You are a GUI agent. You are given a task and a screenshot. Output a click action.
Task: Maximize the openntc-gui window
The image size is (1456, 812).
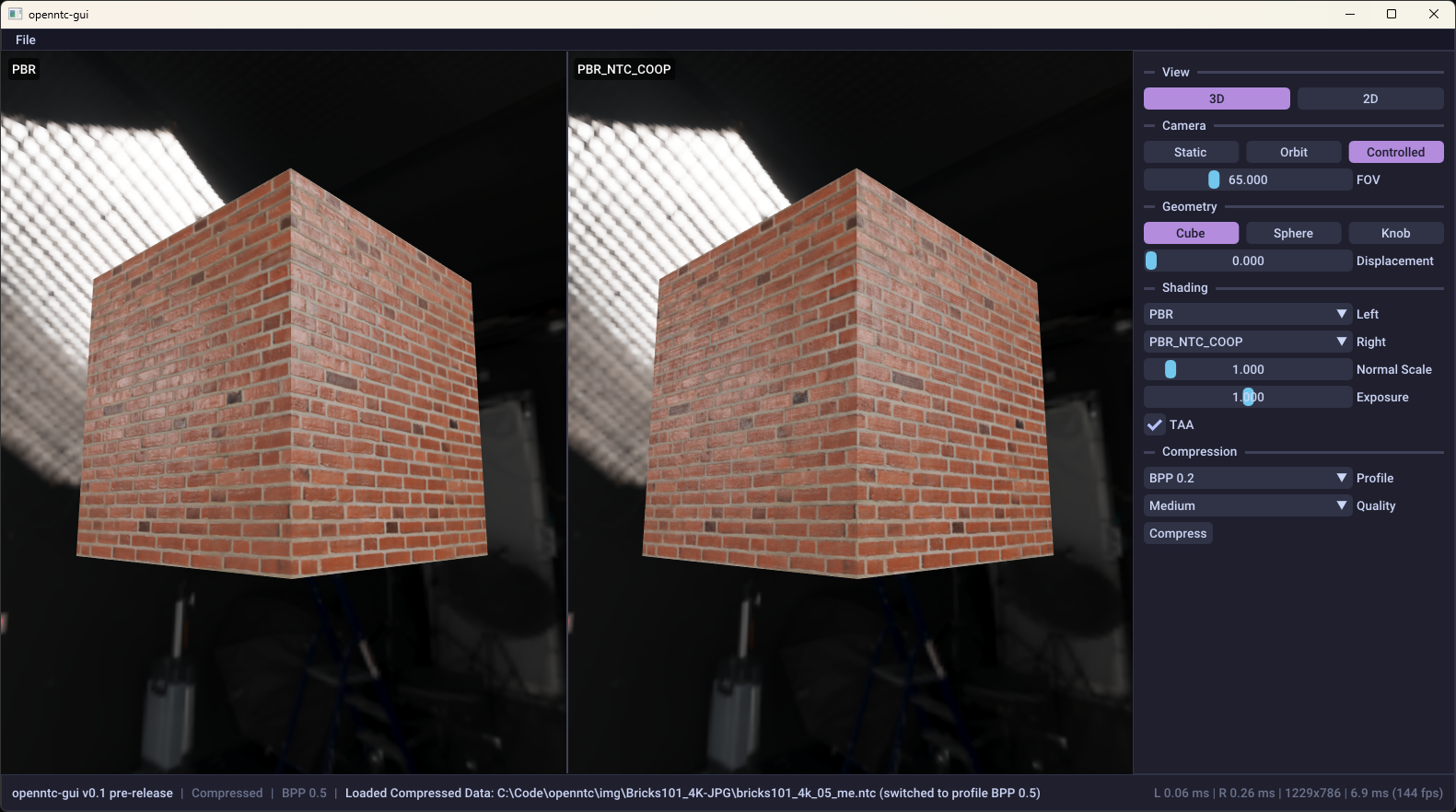[1392, 14]
